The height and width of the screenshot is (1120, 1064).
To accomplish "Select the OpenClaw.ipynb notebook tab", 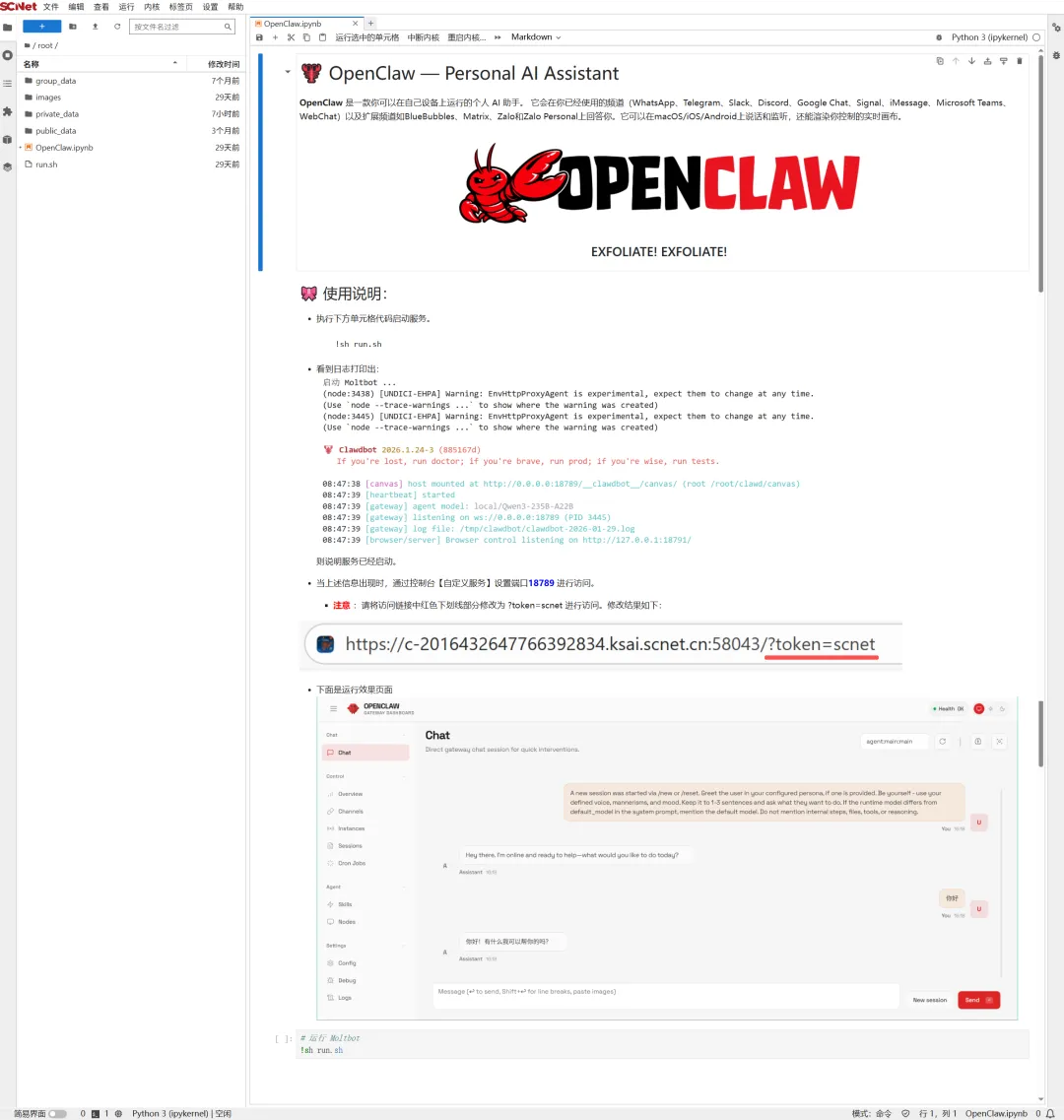I will 293,23.
